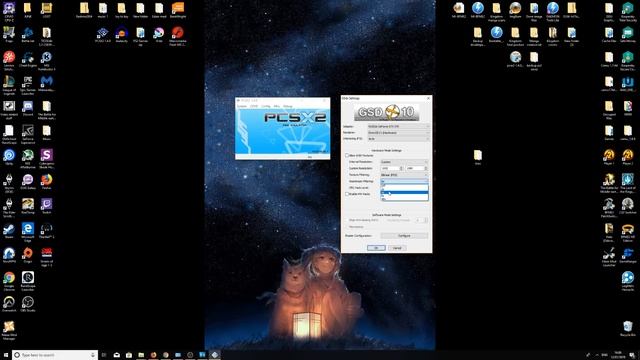The height and width of the screenshot is (360, 640).
Task: Open the Nexus Mod Manager shortcut
Action: point(9,331)
